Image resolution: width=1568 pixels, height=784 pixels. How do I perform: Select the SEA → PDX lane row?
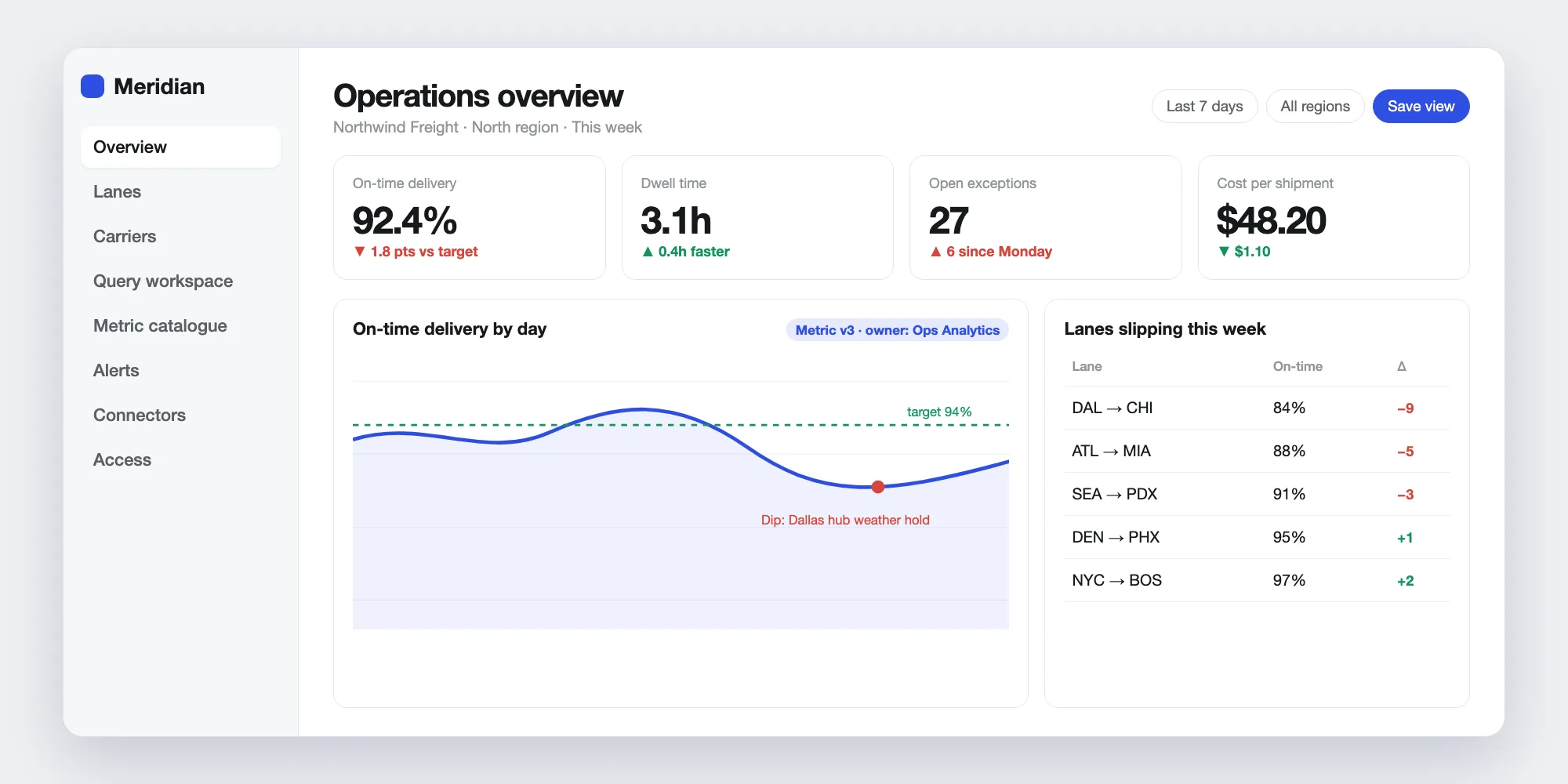(x=1256, y=494)
